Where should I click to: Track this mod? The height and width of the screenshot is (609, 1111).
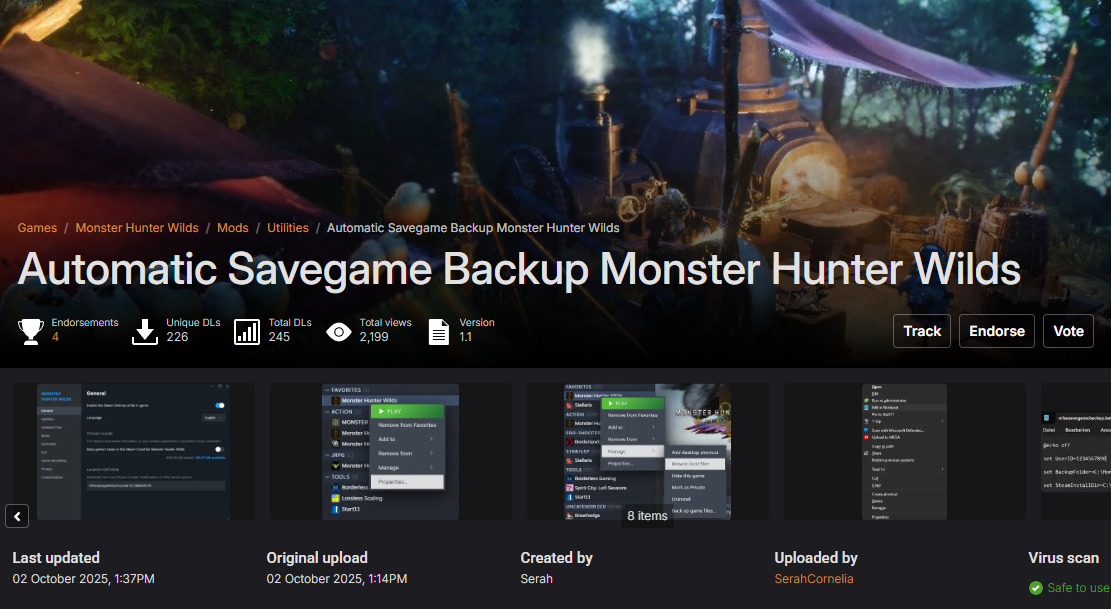922,331
